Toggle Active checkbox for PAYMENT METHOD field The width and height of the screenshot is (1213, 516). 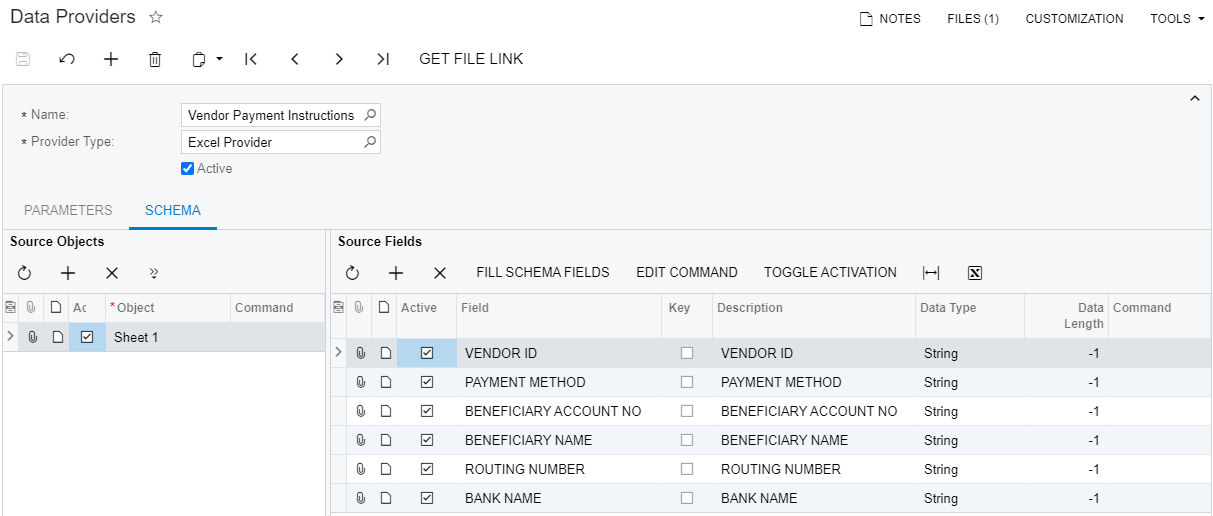pyautogui.click(x=427, y=382)
